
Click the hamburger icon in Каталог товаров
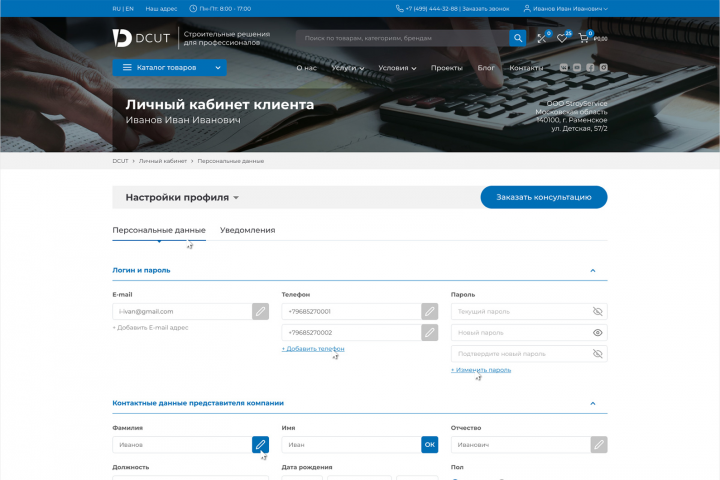coord(127,68)
